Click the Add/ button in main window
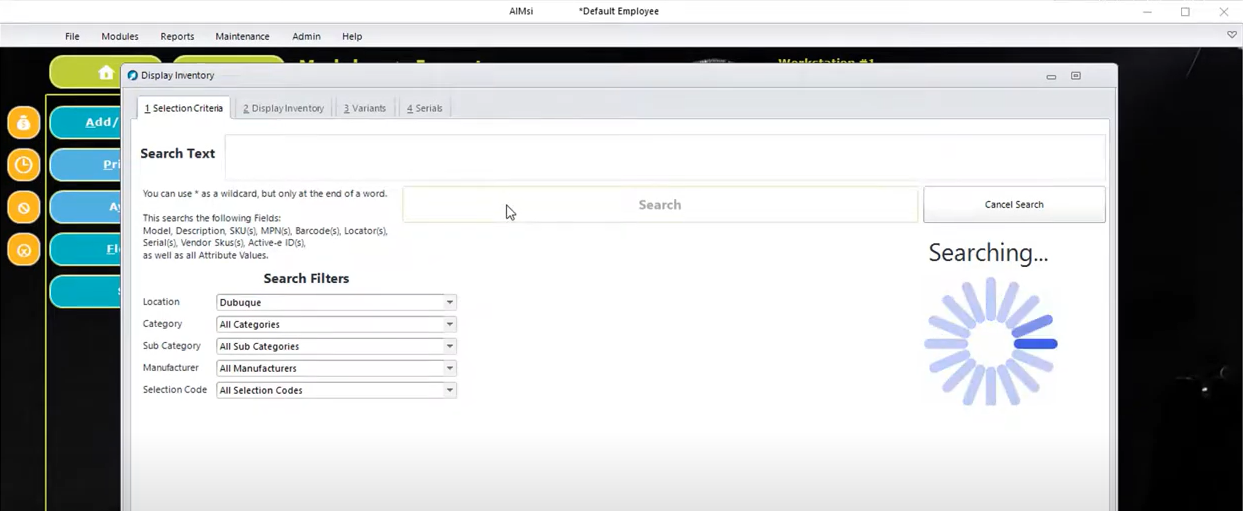Viewport: 1243px width, 511px height. (85, 122)
